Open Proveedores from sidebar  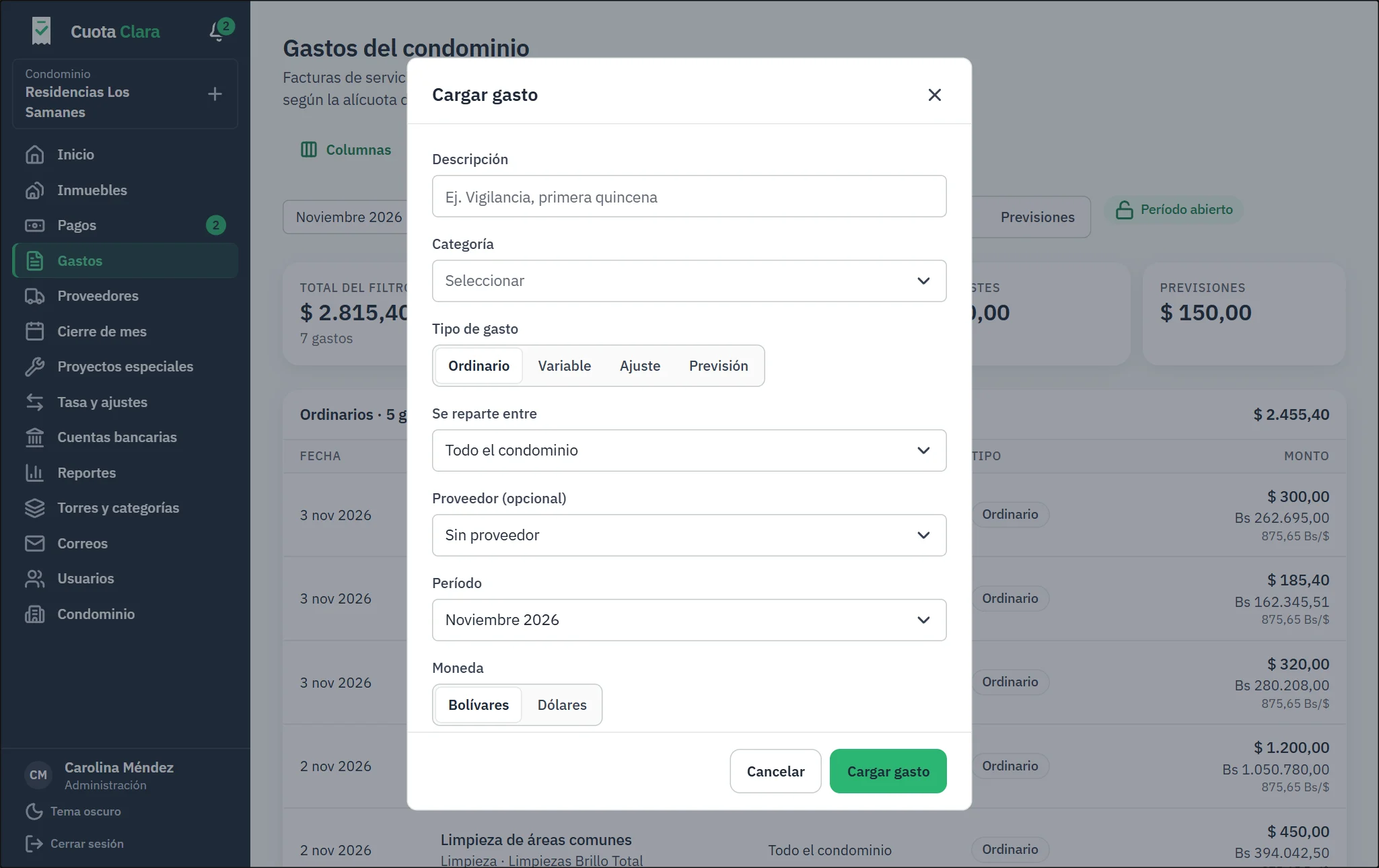pyautogui.click(x=125, y=296)
